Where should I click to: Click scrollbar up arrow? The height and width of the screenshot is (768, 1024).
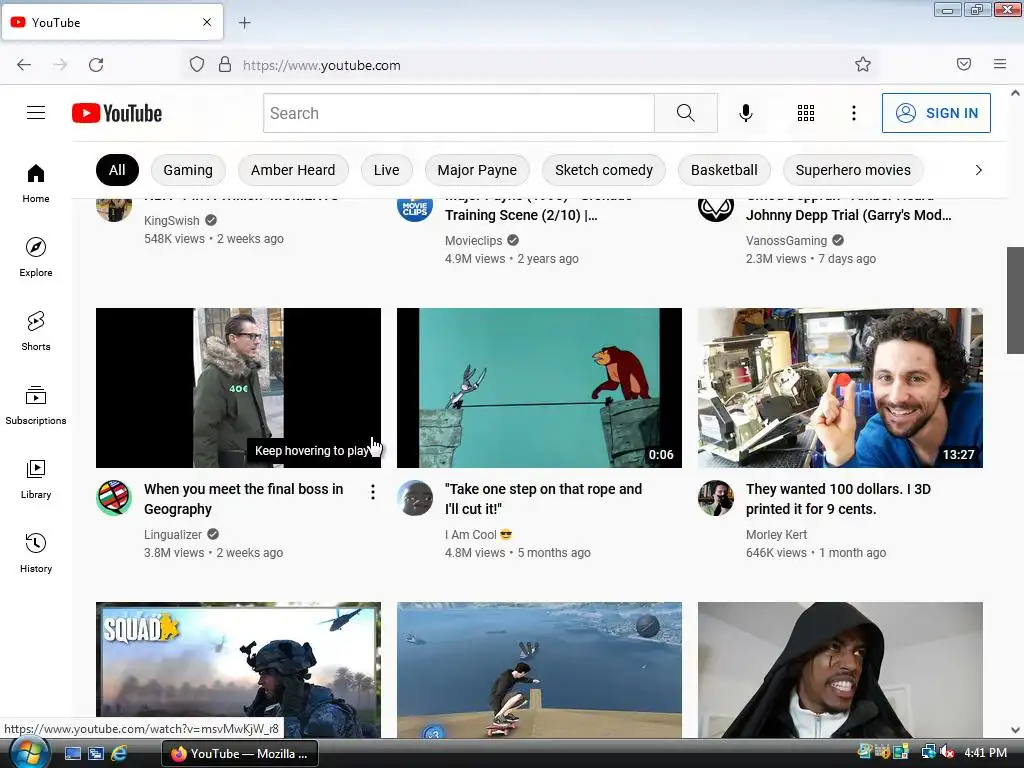pos(1016,93)
